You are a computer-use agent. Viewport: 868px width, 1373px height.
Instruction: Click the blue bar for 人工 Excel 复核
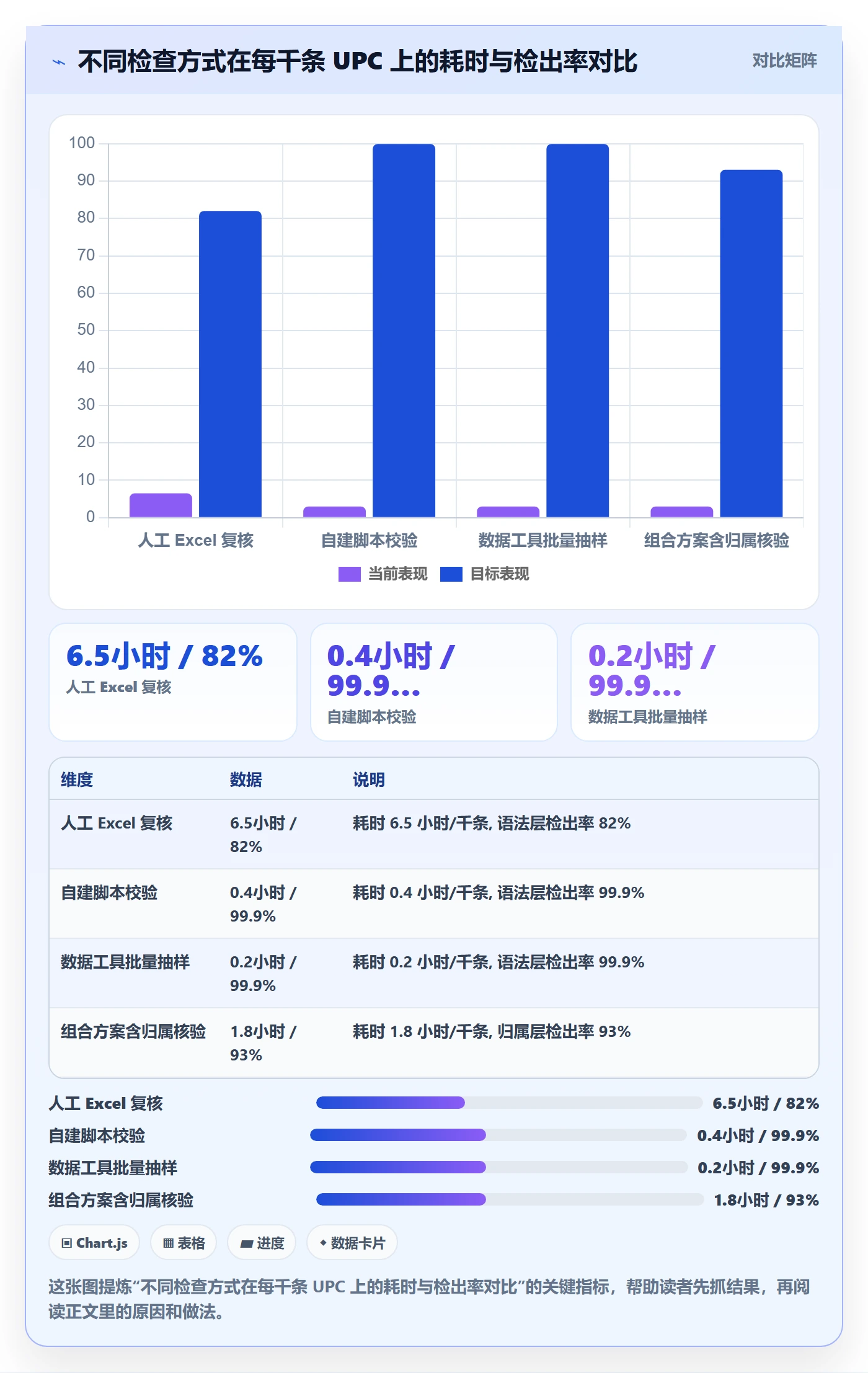click(230, 364)
